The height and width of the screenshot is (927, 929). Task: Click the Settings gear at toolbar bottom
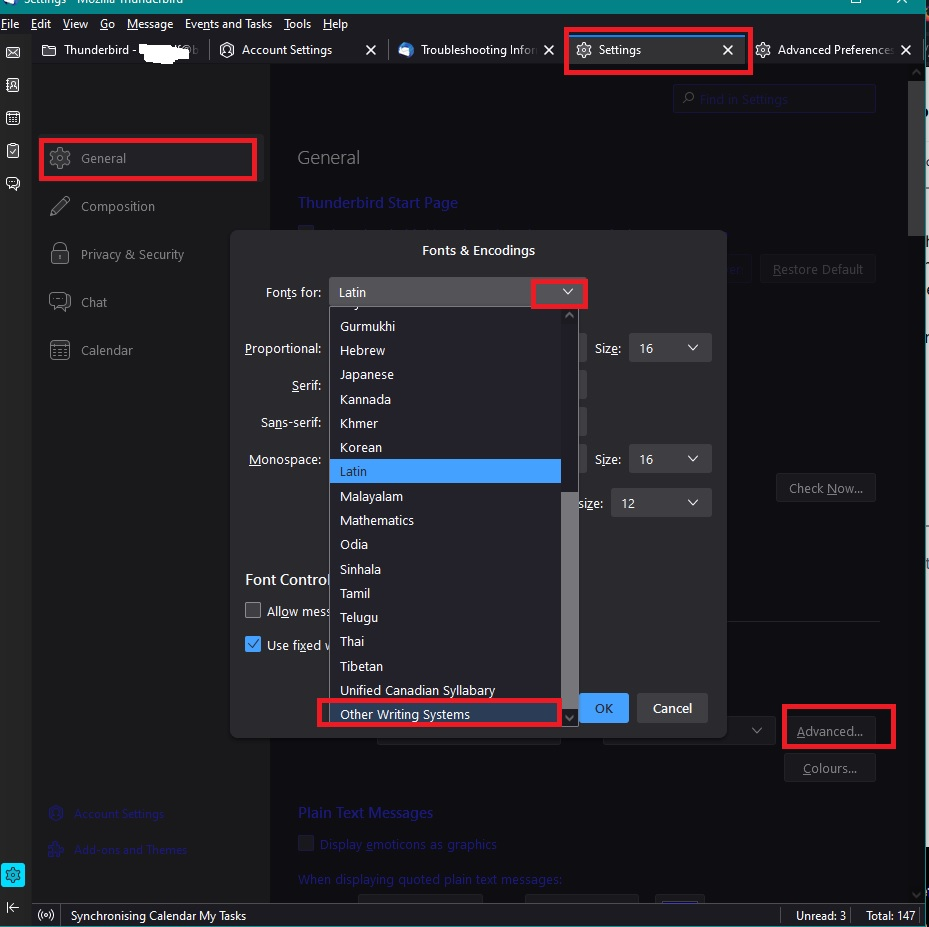pos(13,875)
